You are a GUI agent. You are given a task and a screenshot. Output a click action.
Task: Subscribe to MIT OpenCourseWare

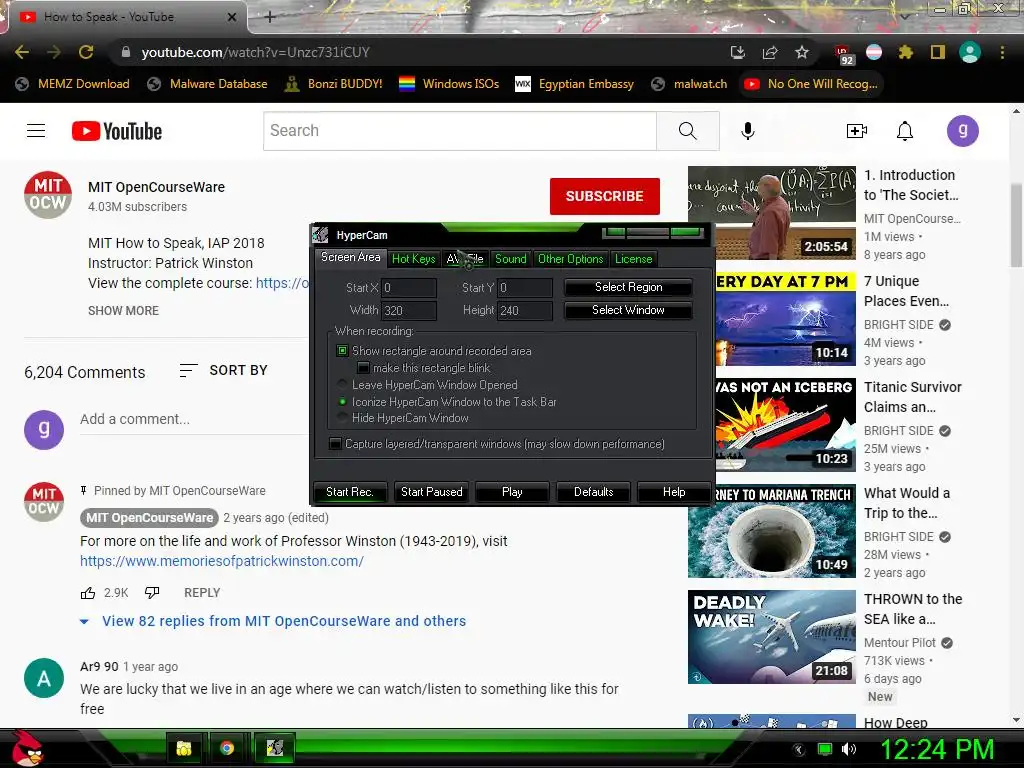point(605,196)
